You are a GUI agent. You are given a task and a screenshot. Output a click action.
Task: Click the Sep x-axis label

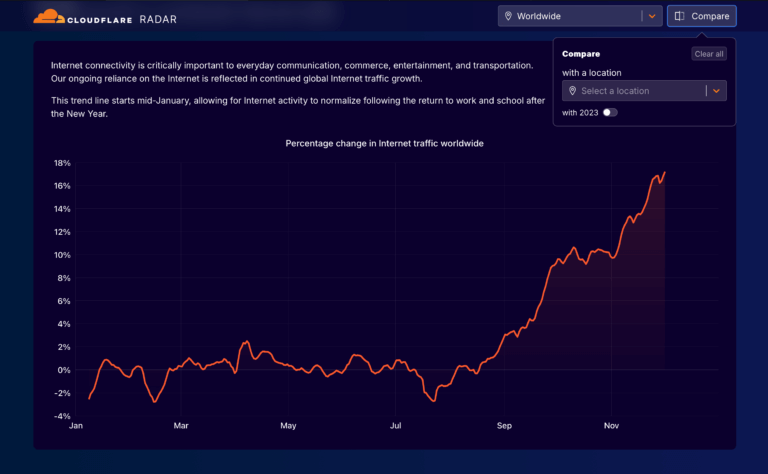504,426
